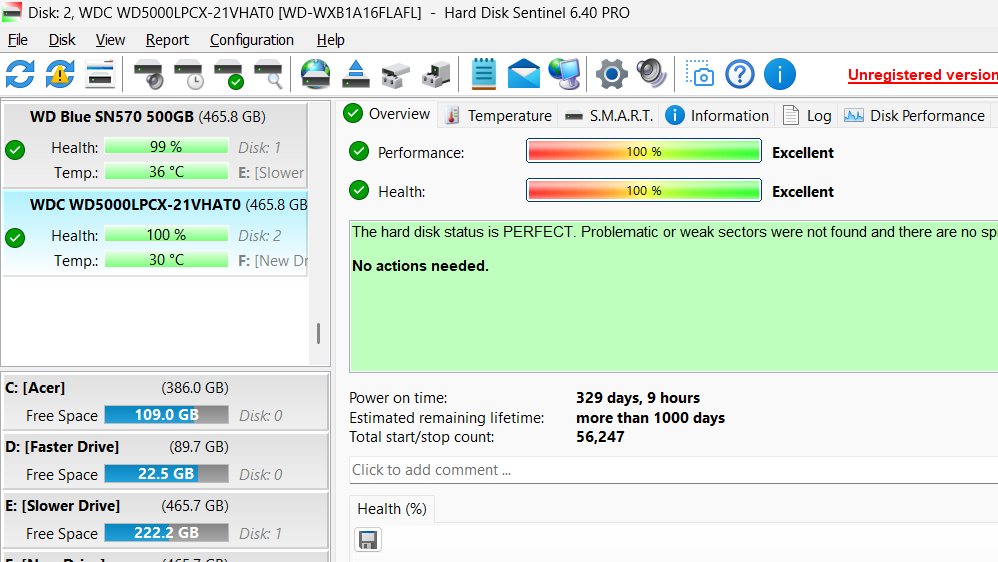Click the Unregistered version link
Image resolution: width=998 pixels, height=562 pixels.
922,74
